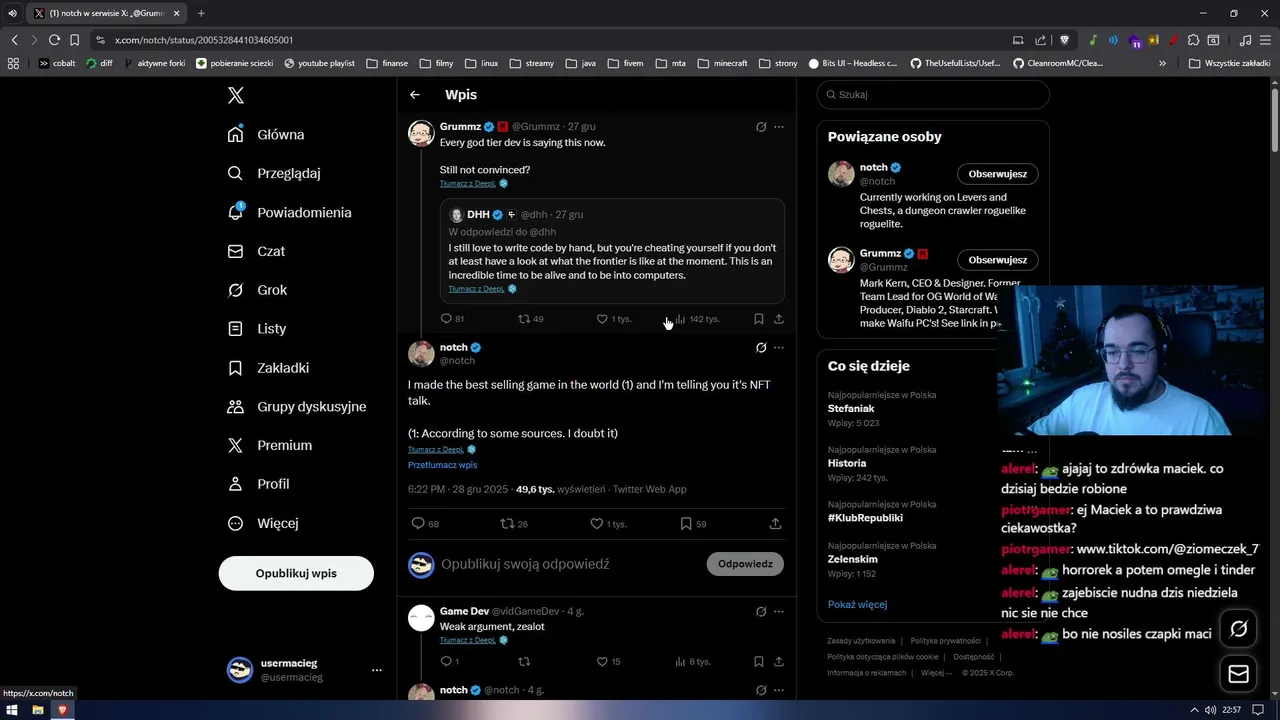Go to Główna in the sidebar
Viewport: 1280px width, 720px height.
[267, 134]
